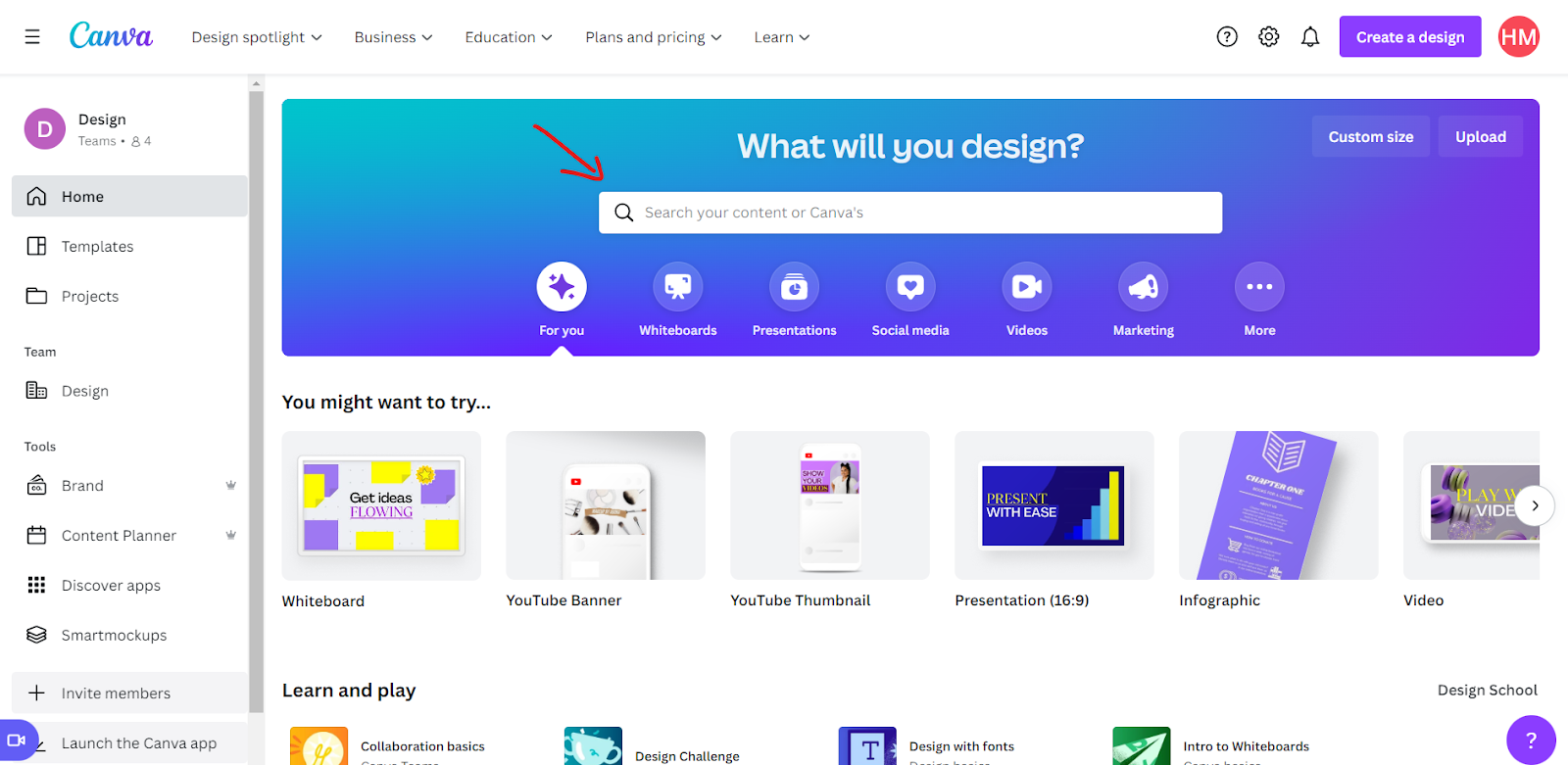Open the YouTube Banner thumbnail
Image resolution: width=1568 pixels, height=765 pixels.
606,505
